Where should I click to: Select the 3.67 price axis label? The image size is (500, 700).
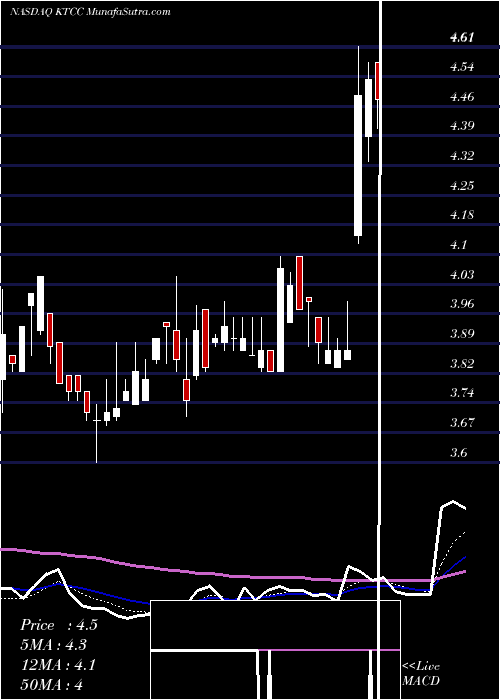click(462, 422)
